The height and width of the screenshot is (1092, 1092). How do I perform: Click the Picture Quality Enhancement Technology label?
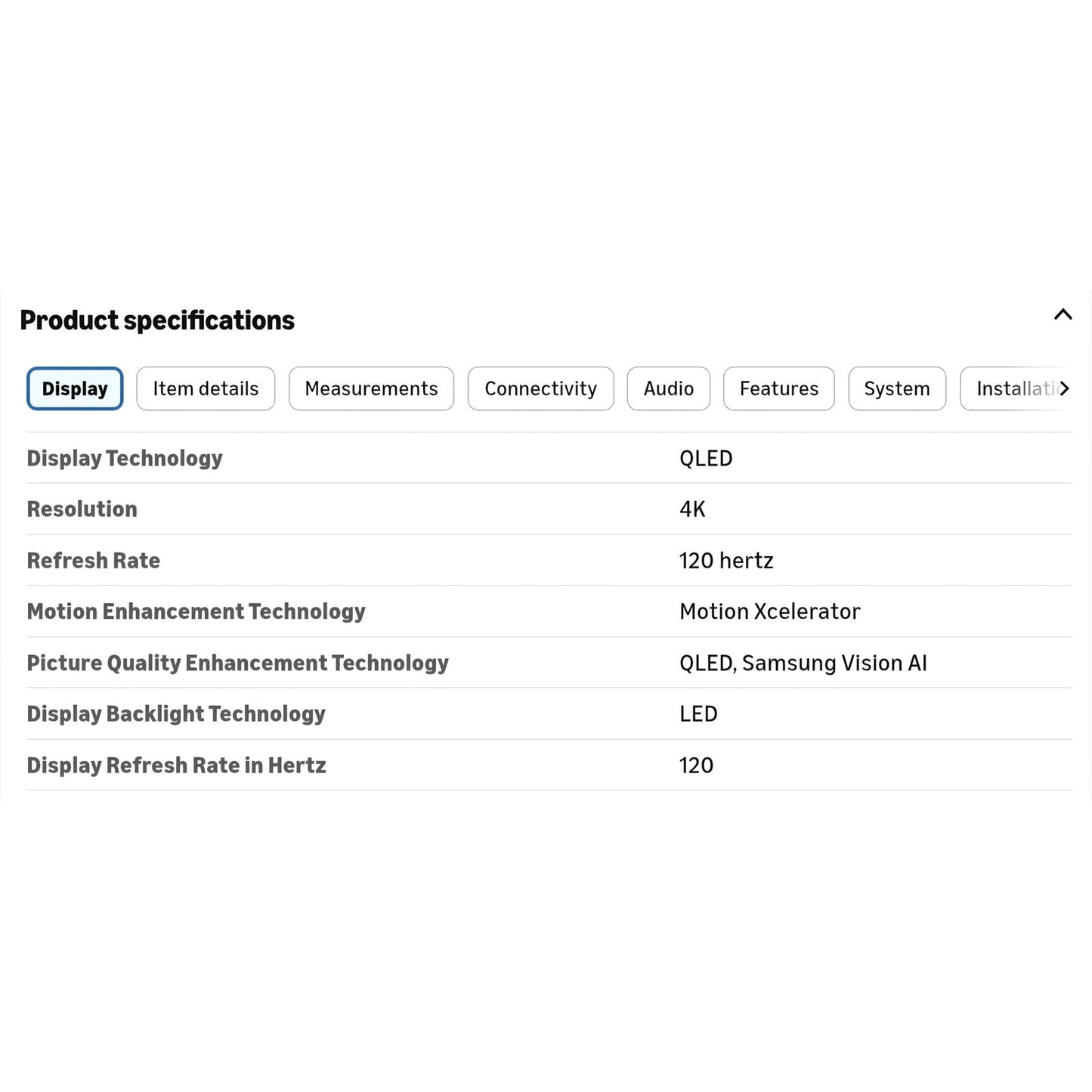(238, 664)
